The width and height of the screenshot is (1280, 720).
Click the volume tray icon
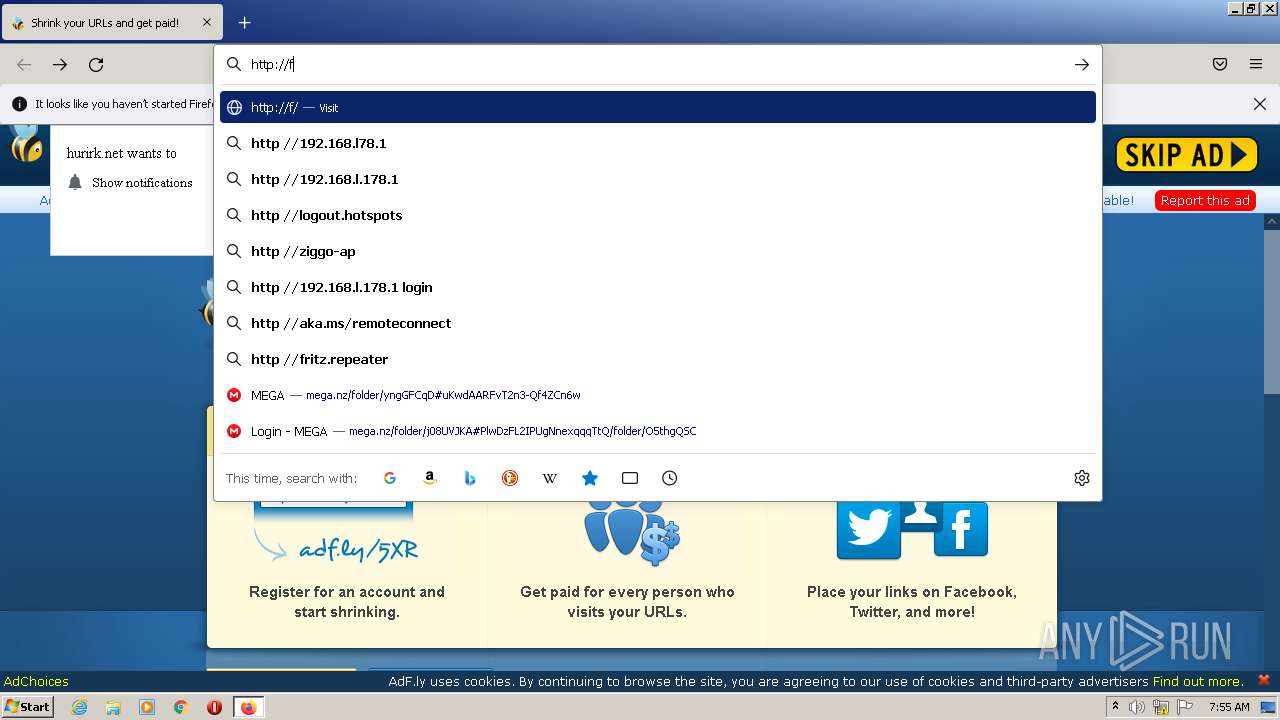point(1137,707)
